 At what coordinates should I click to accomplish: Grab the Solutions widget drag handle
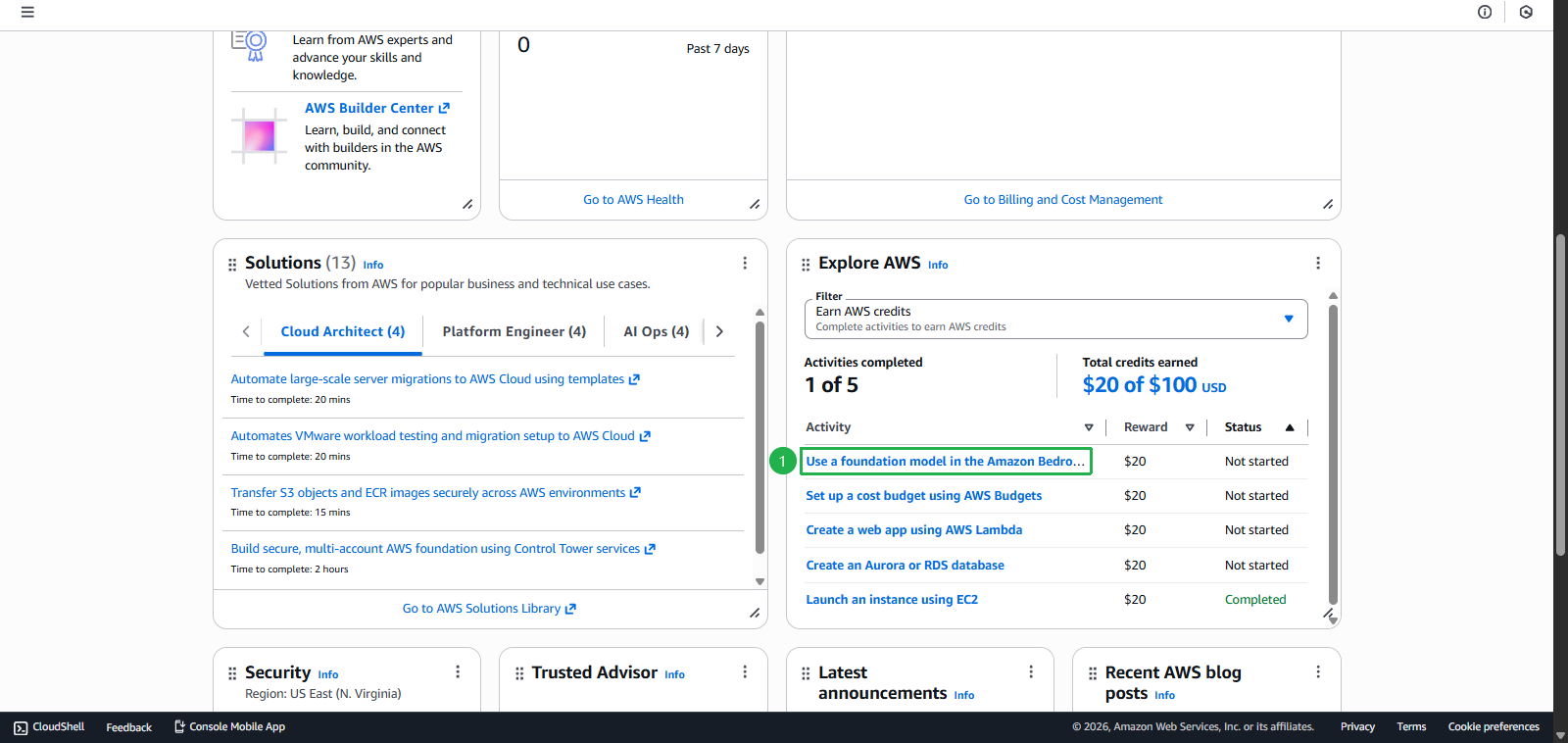[232, 265]
